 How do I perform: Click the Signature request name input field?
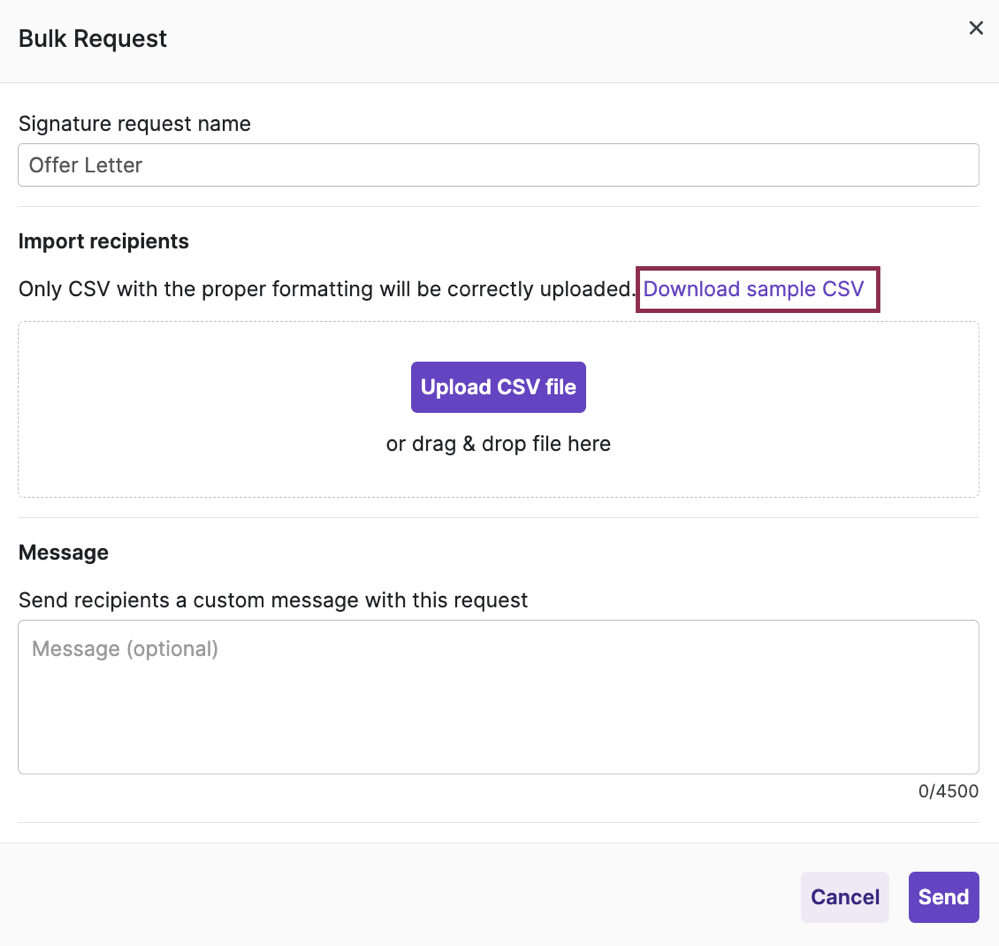(498, 165)
